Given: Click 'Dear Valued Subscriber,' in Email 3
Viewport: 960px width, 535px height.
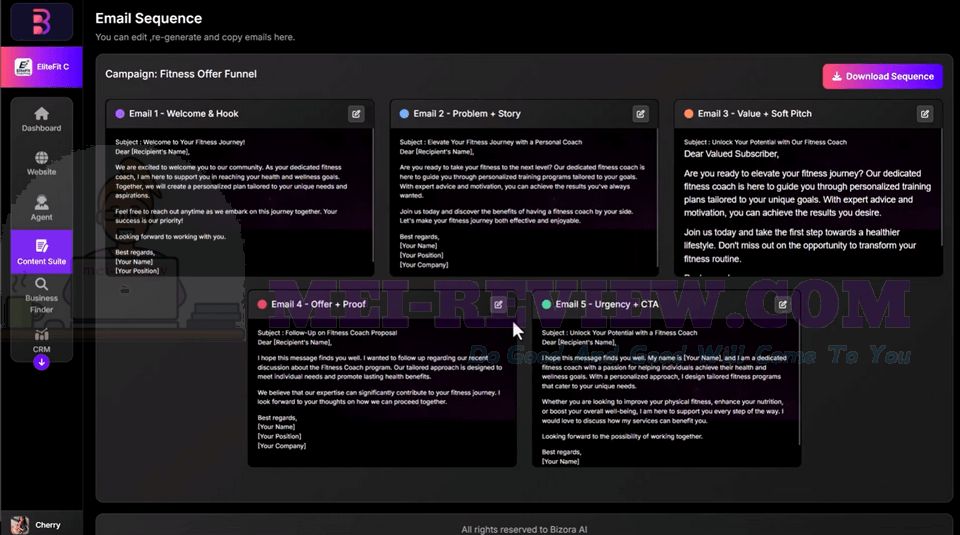Looking at the screenshot, I should (731, 154).
